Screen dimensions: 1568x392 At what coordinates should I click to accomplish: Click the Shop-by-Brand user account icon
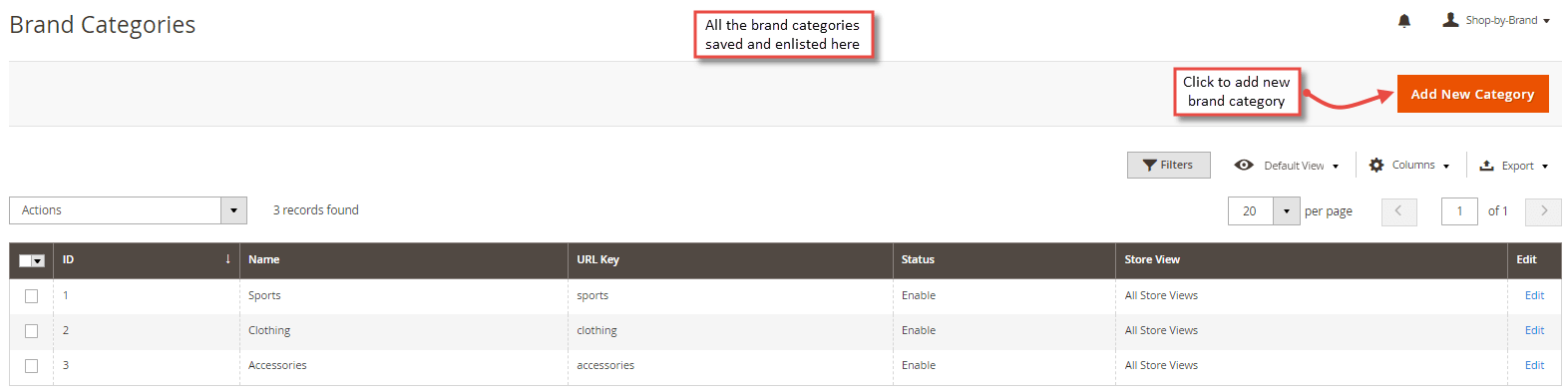coord(1450,19)
